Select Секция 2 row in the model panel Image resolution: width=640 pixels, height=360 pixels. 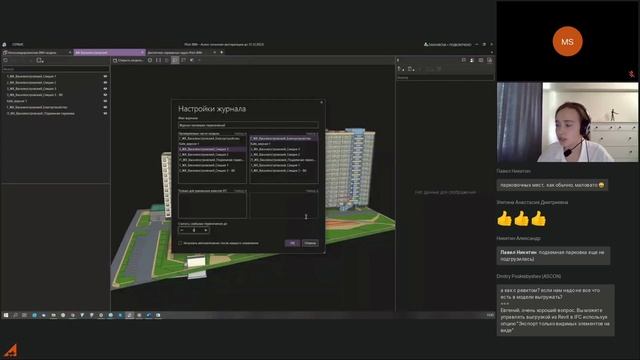click(56, 82)
